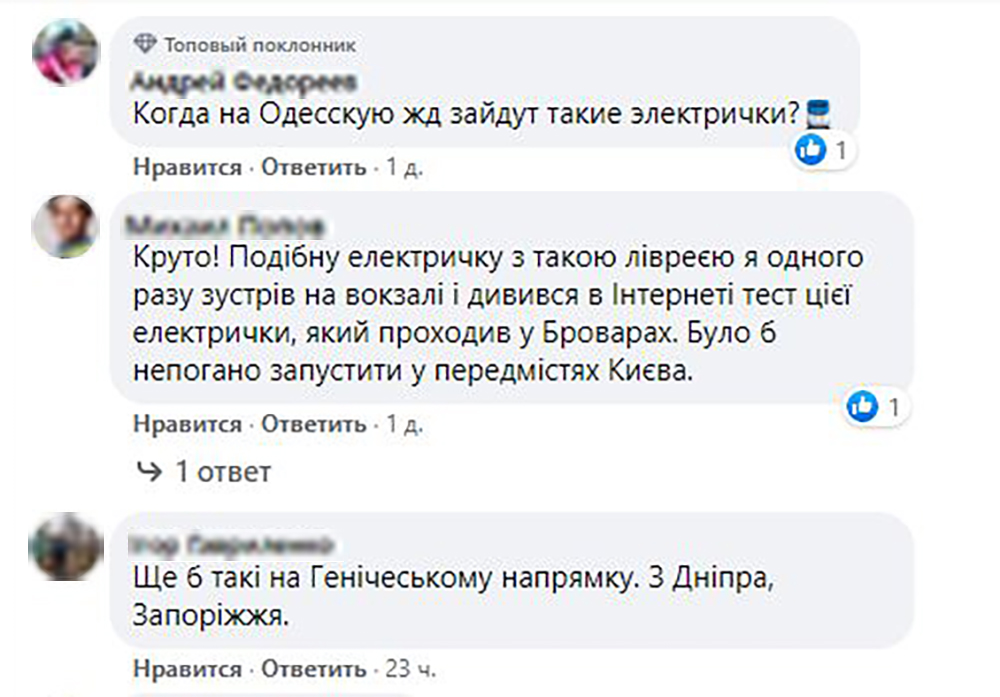
Task: Toggle "Нравится" on the Odessa railway comment
Action: [x=188, y=168]
